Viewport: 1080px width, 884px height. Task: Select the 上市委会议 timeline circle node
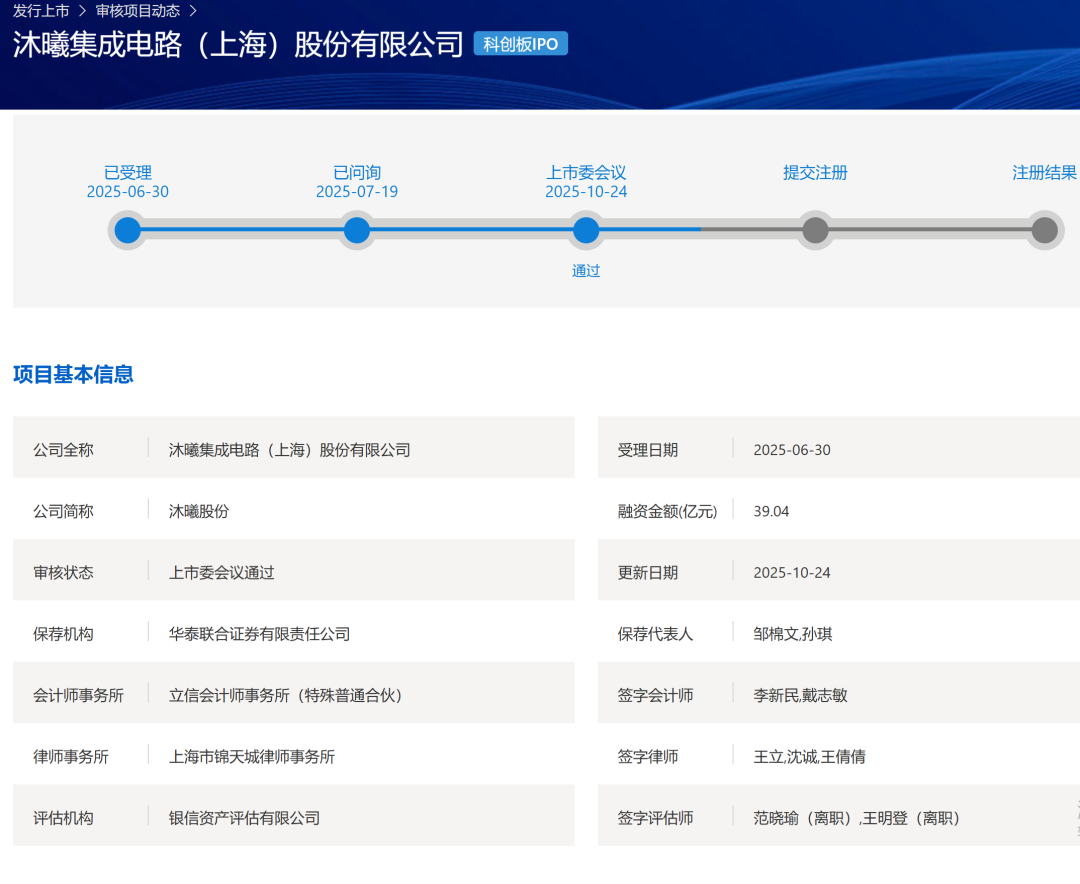click(x=586, y=231)
